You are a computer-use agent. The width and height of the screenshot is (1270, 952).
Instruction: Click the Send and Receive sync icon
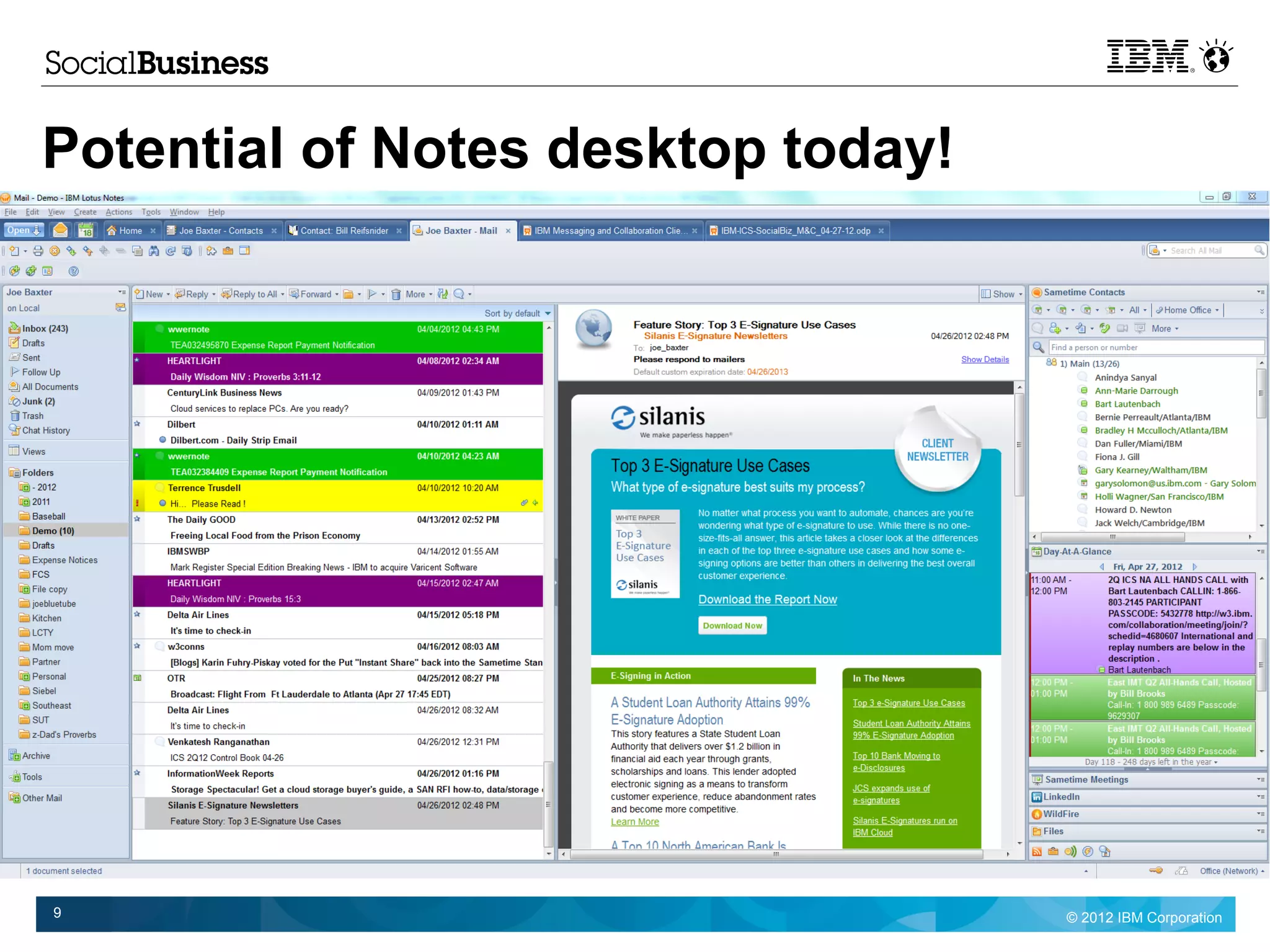point(442,295)
